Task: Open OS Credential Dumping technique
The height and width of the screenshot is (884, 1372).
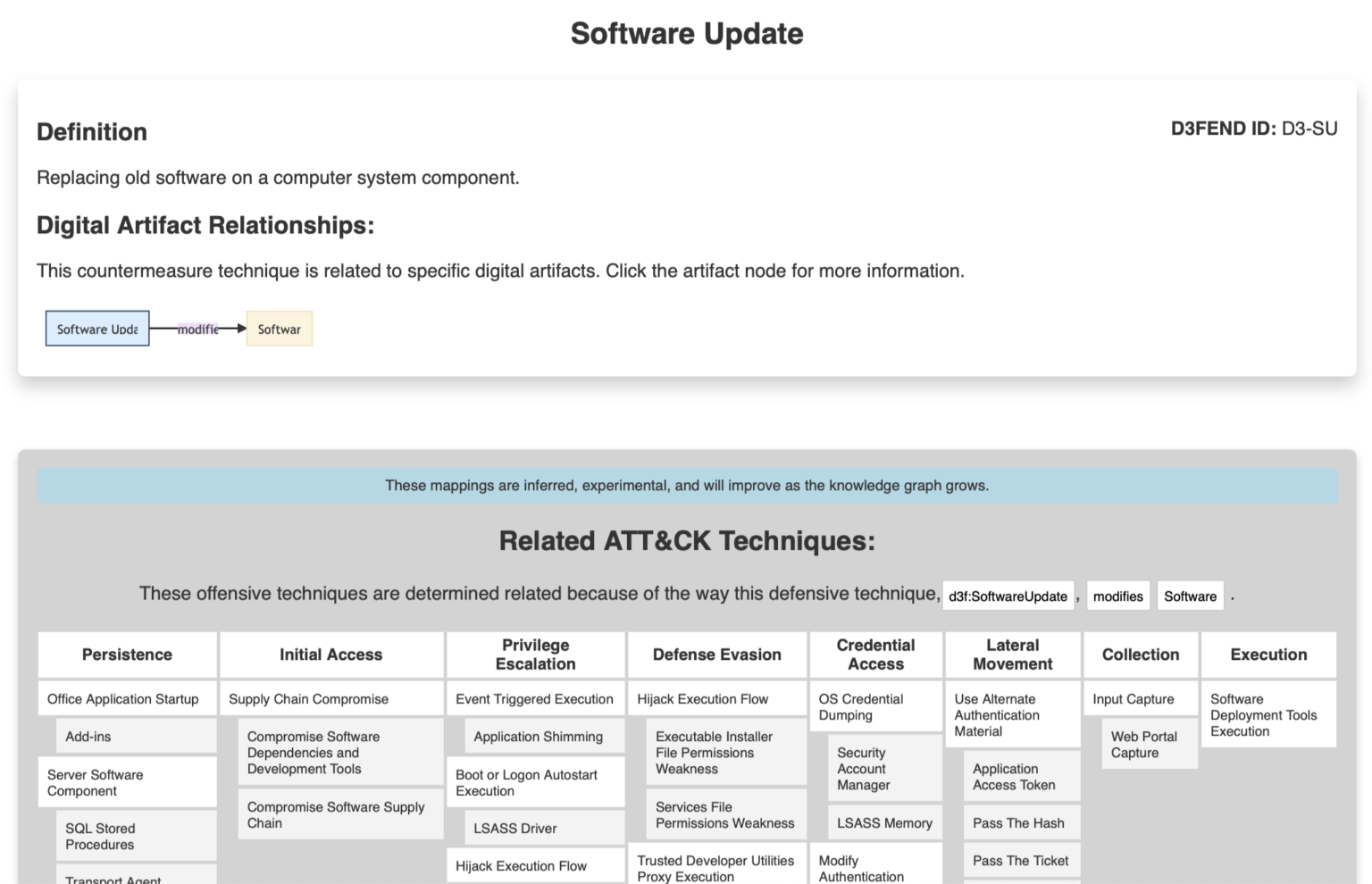Action: [x=861, y=706]
